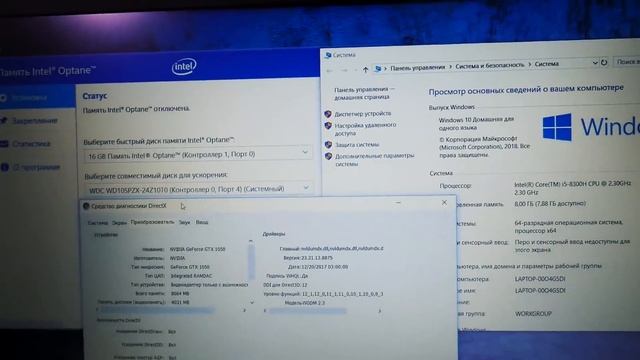Select Windows 10 Домашняя edition text
640x360 pixels.
476,123
